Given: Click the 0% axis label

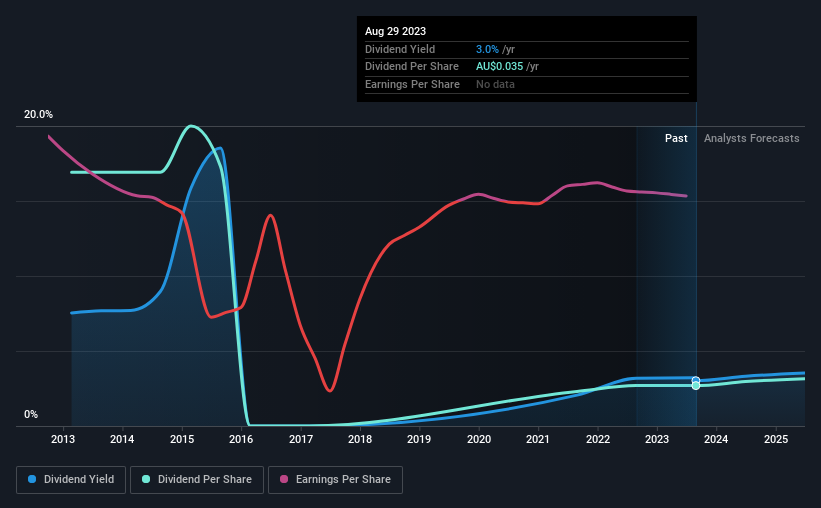Looking at the screenshot, I should tap(31, 414).
